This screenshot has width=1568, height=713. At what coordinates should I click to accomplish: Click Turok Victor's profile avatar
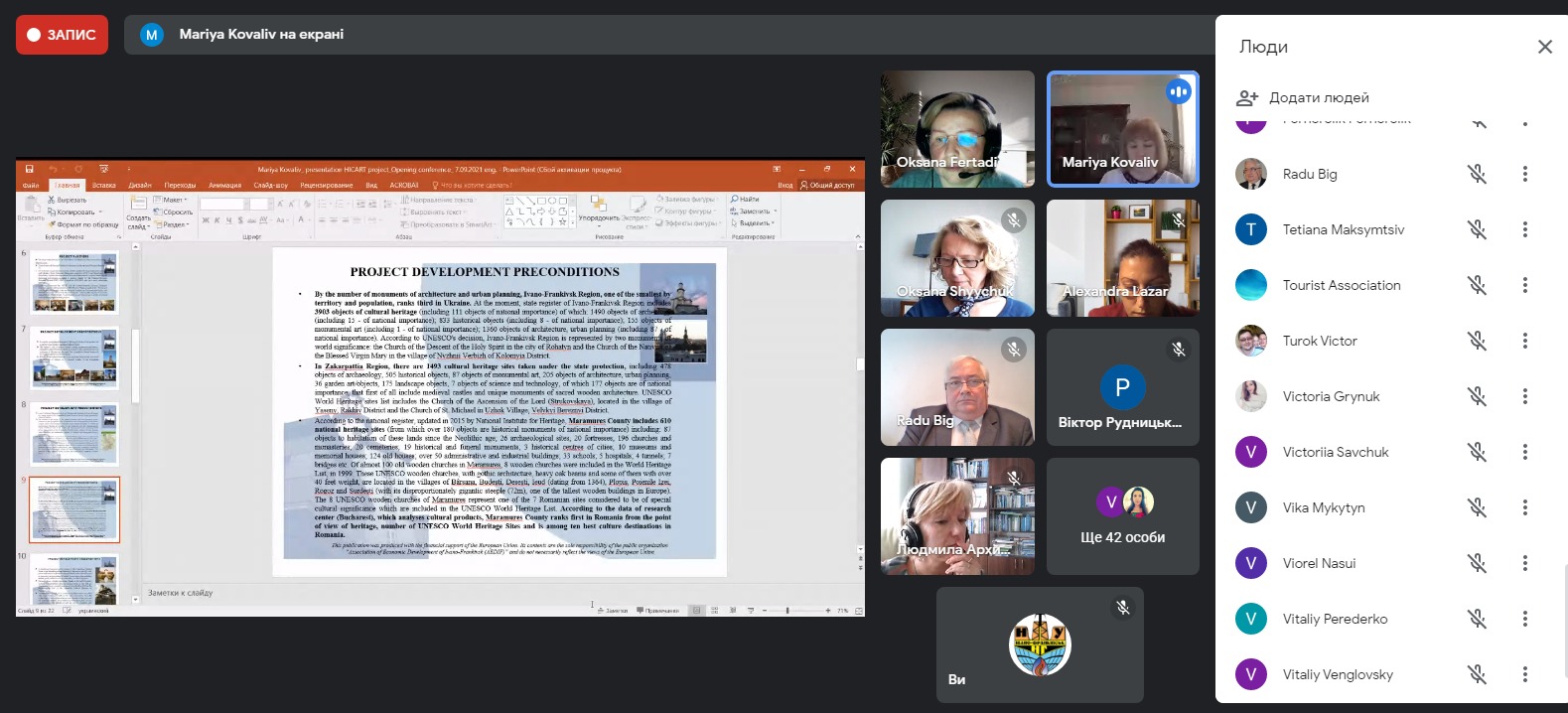[1251, 341]
